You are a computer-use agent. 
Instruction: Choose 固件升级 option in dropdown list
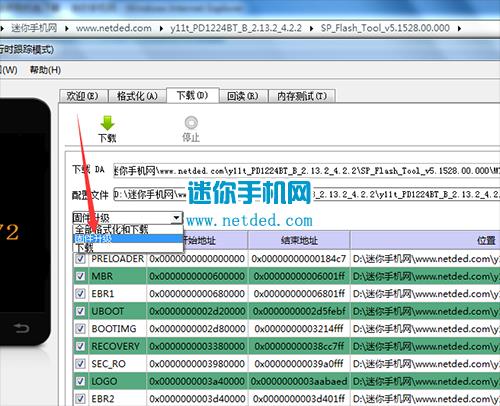pyautogui.click(x=128, y=238)
